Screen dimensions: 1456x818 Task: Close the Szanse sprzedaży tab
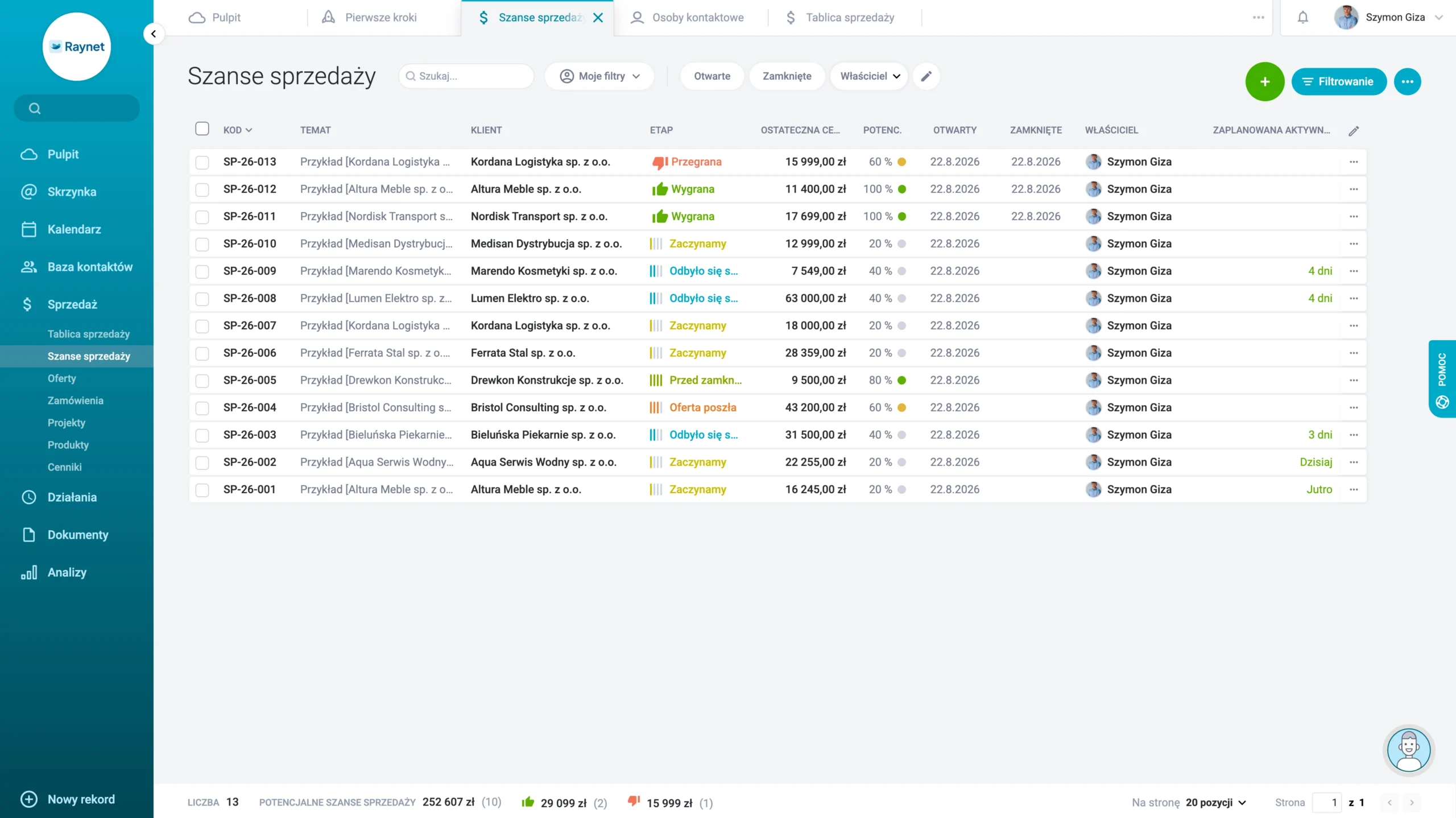[598, 18]
